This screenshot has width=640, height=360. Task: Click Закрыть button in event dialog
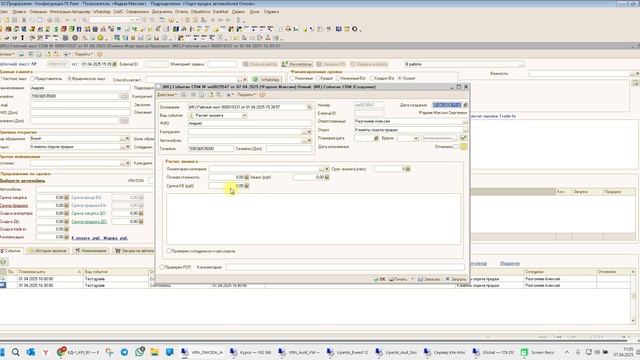[456, 279]
